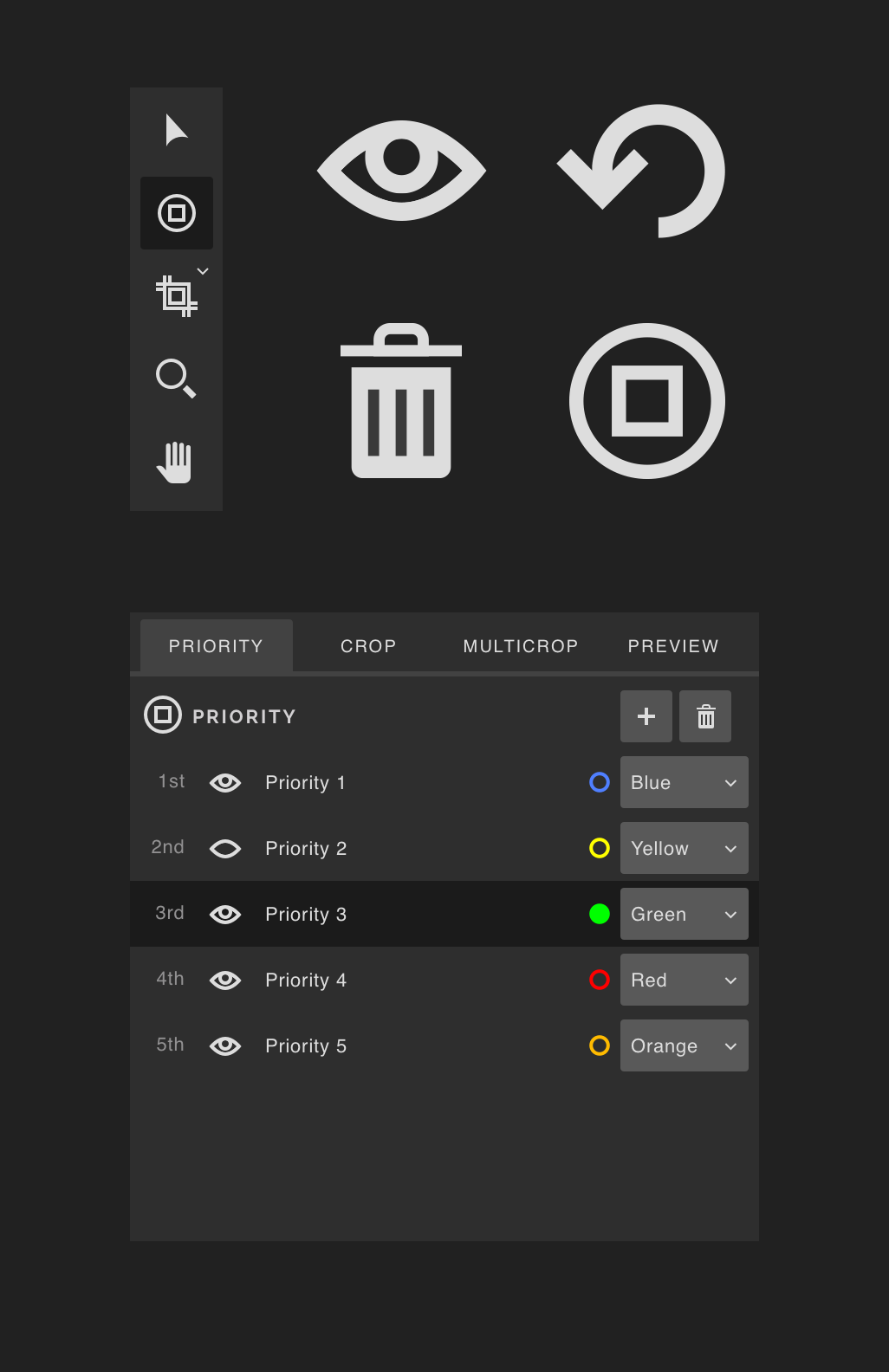Show Priority 2 with eye toggle
The width and height of the screenshot is (889, 1372).
225,848
